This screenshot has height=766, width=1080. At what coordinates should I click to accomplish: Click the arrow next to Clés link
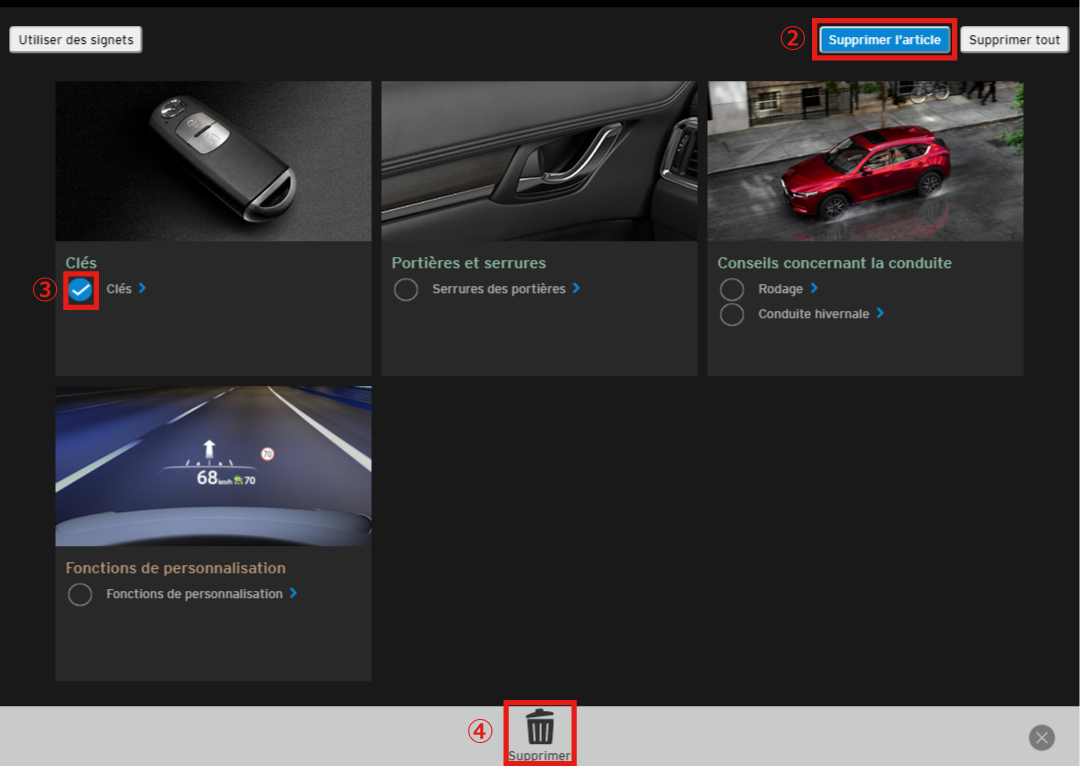point(143,288)
